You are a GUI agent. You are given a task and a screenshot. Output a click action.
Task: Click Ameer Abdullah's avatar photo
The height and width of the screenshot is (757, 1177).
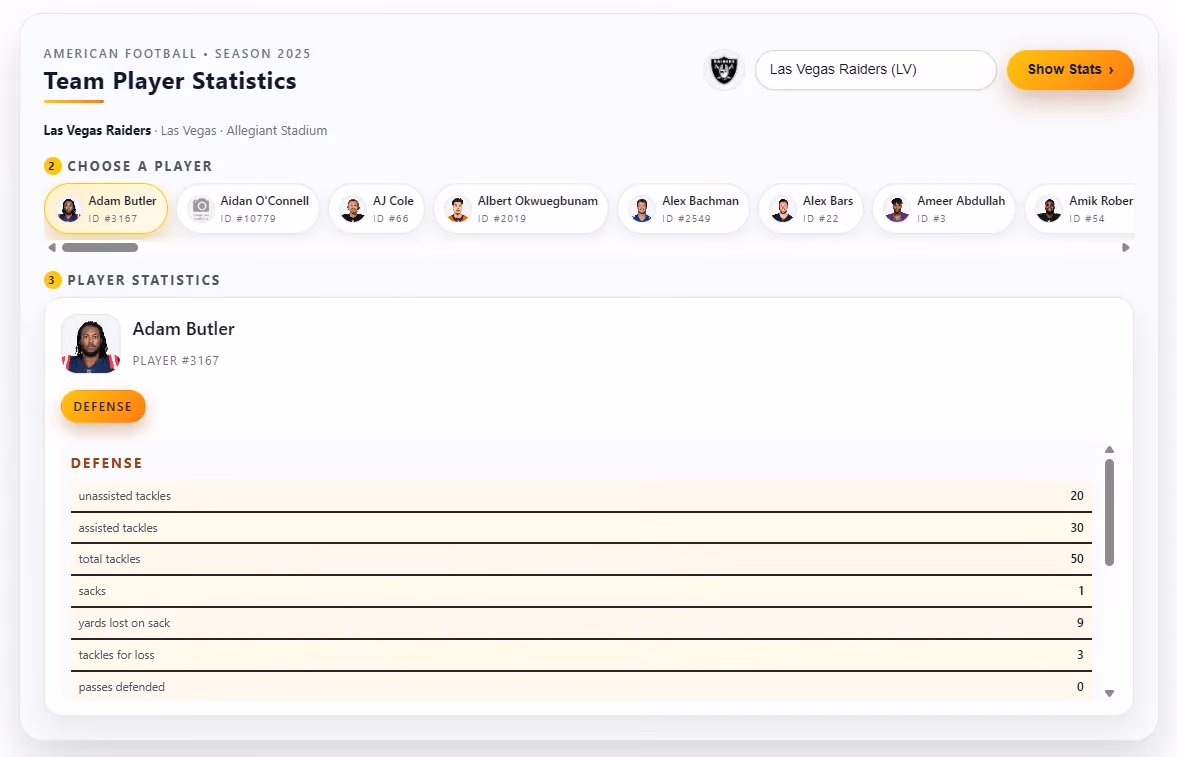(x=897, y=209)
